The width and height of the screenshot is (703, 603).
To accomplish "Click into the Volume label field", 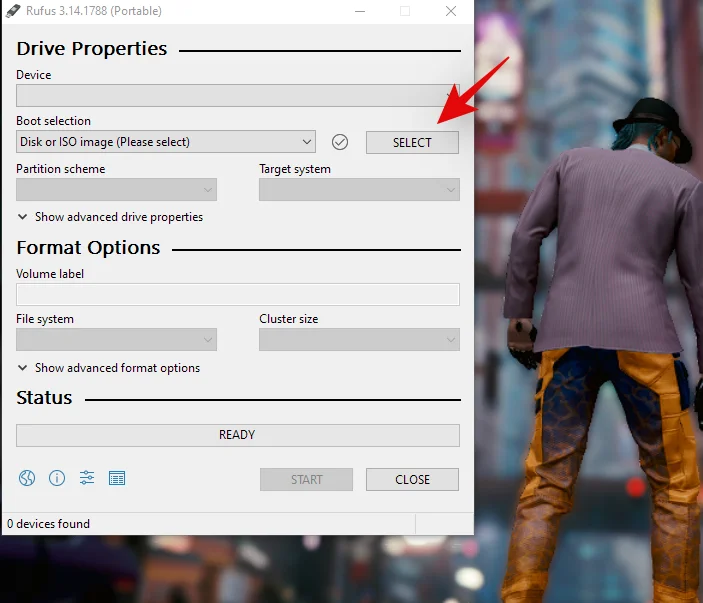I will (238, 295).
